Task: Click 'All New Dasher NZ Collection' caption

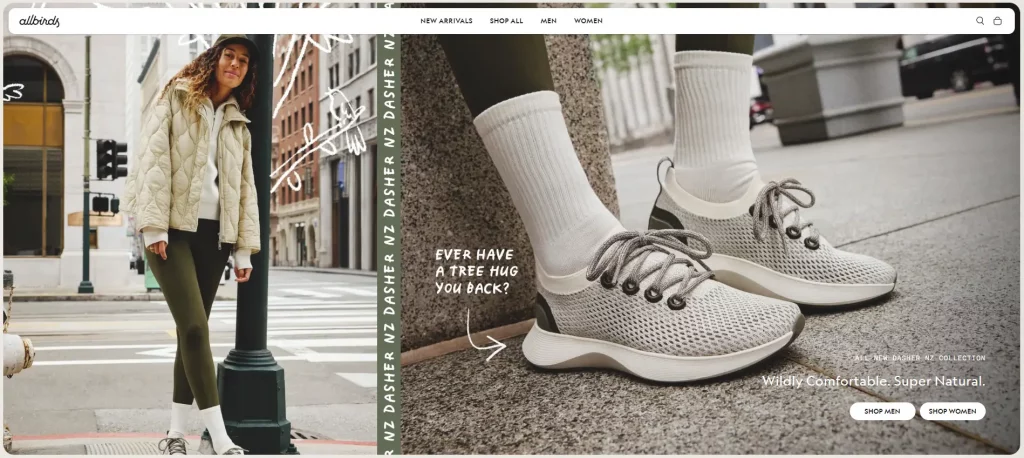Action: pos(920,358)
